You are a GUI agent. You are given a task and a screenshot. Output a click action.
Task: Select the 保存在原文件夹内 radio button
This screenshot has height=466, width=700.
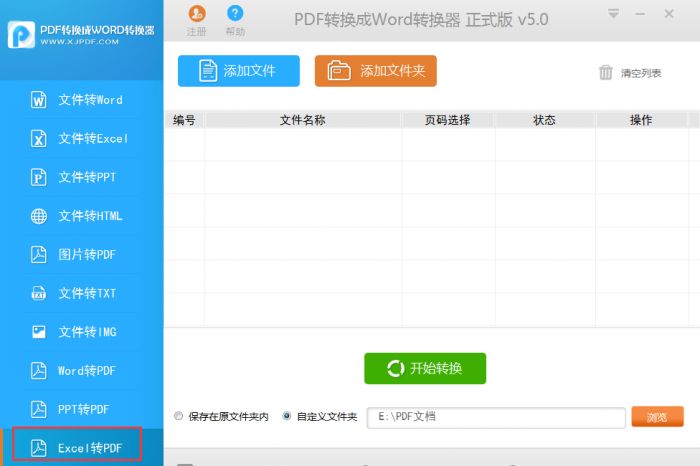pyautogui.click(x=179, y=416)
